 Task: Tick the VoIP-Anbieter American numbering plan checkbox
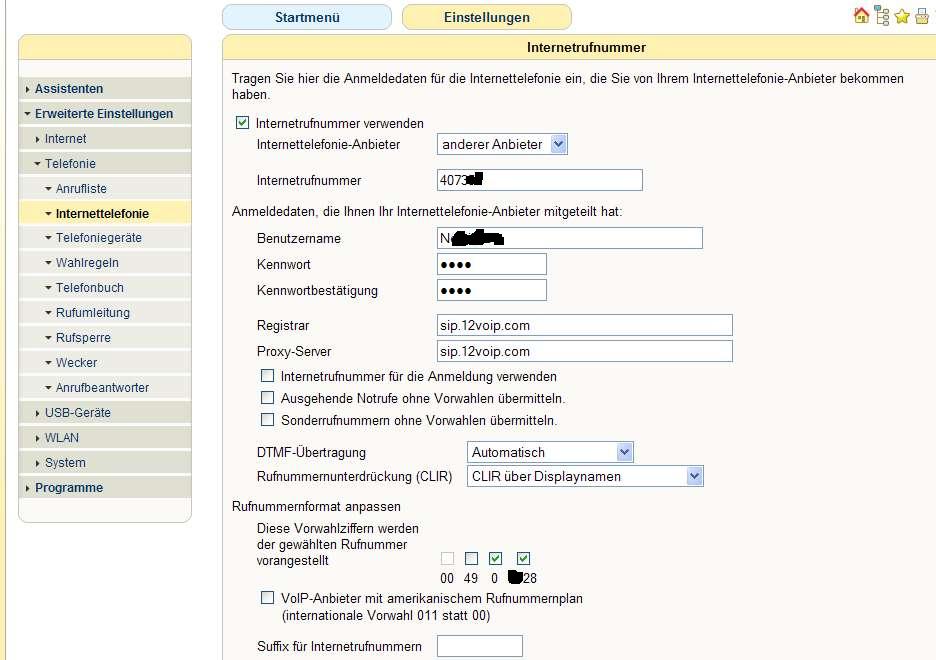267,598
